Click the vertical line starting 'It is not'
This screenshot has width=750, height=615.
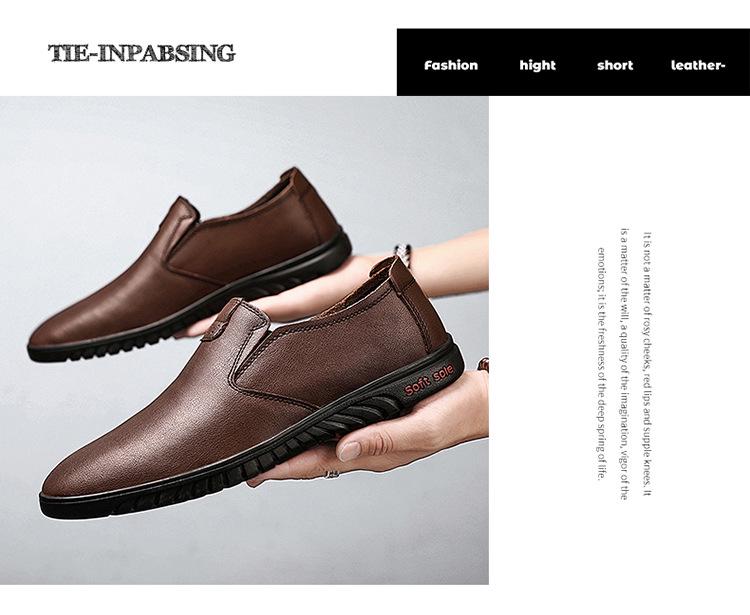coord(647,365)
